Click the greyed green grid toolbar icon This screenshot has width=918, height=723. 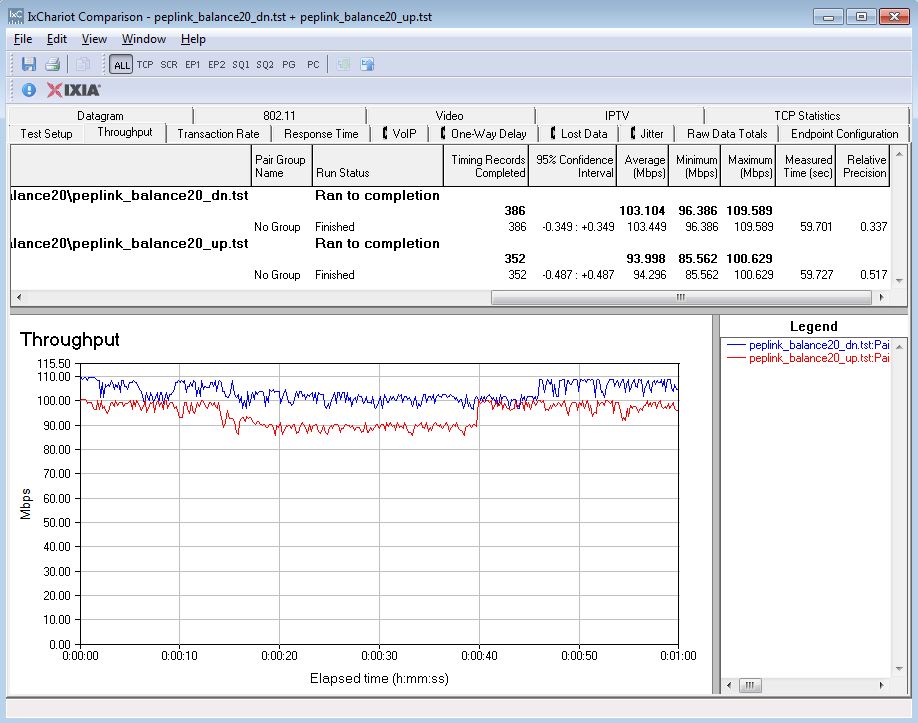pyautogui.click(x=344, y=64)
